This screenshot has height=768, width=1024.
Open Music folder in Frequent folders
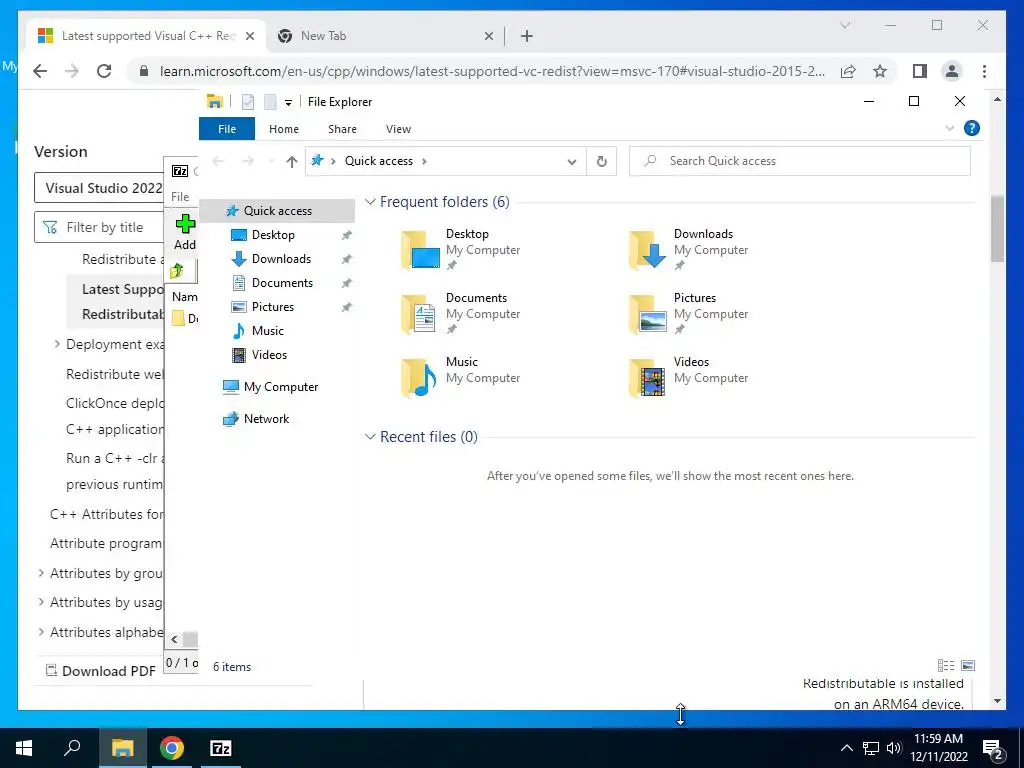click(460, 377)
